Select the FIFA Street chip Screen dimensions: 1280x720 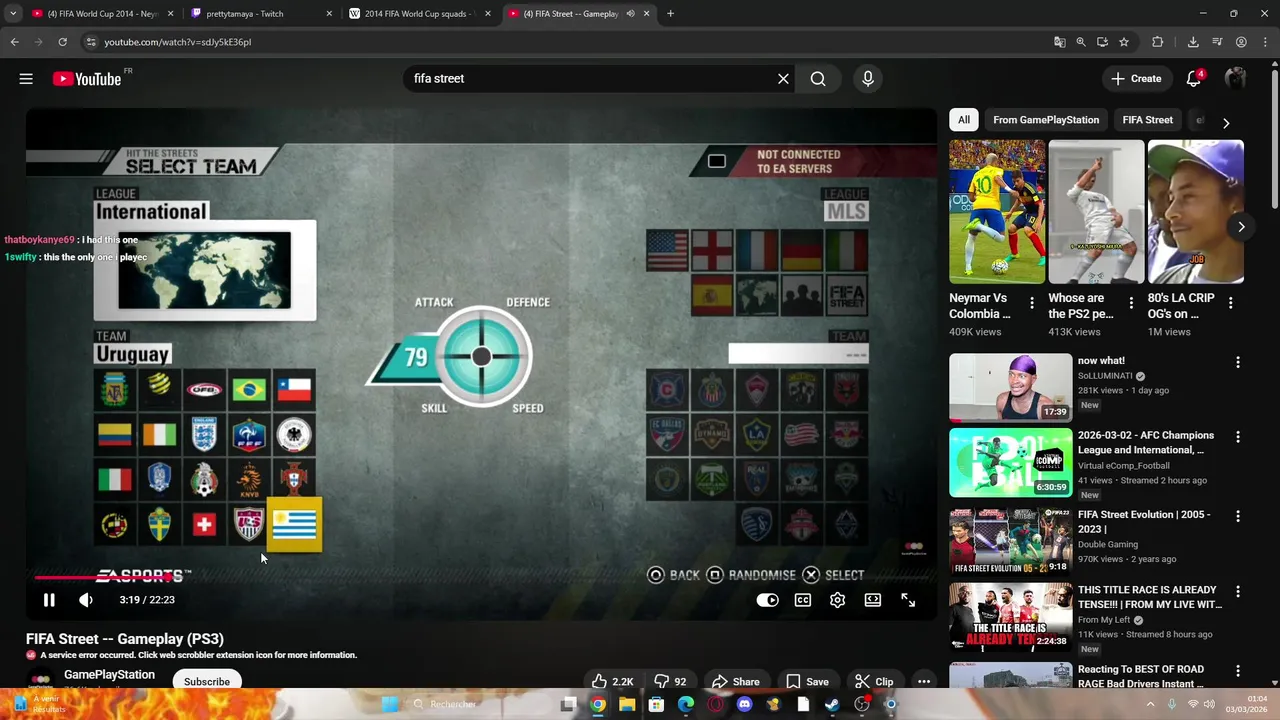1147,120
